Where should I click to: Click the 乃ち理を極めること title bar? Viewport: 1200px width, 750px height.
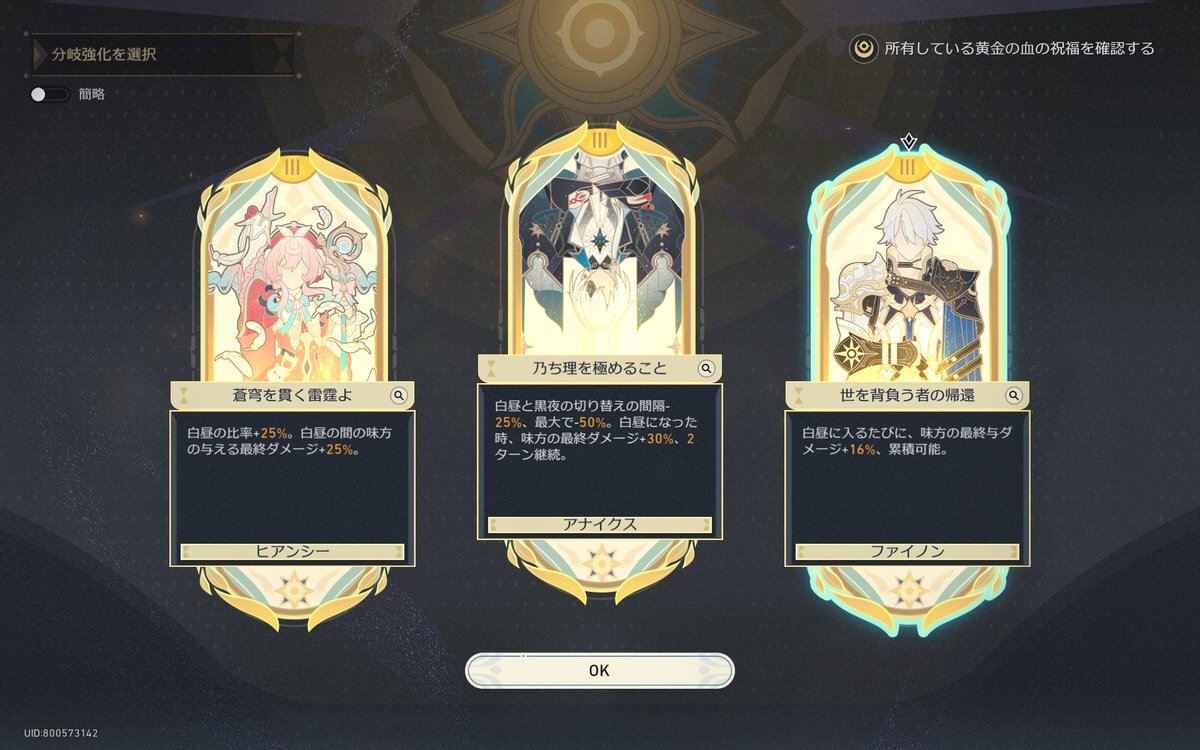coord(600,369)
